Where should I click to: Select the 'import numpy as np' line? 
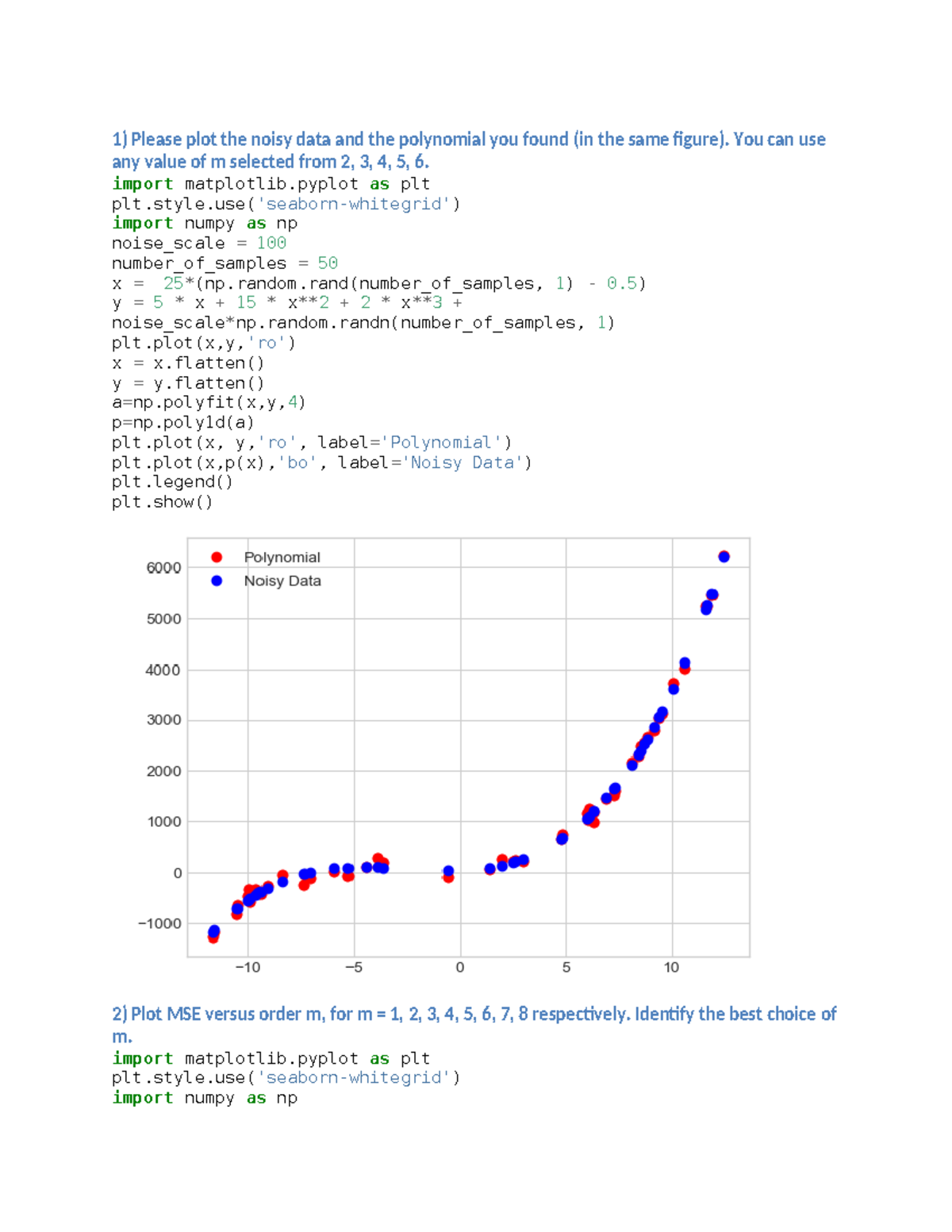pyautogui.click(x=205, y=223)
